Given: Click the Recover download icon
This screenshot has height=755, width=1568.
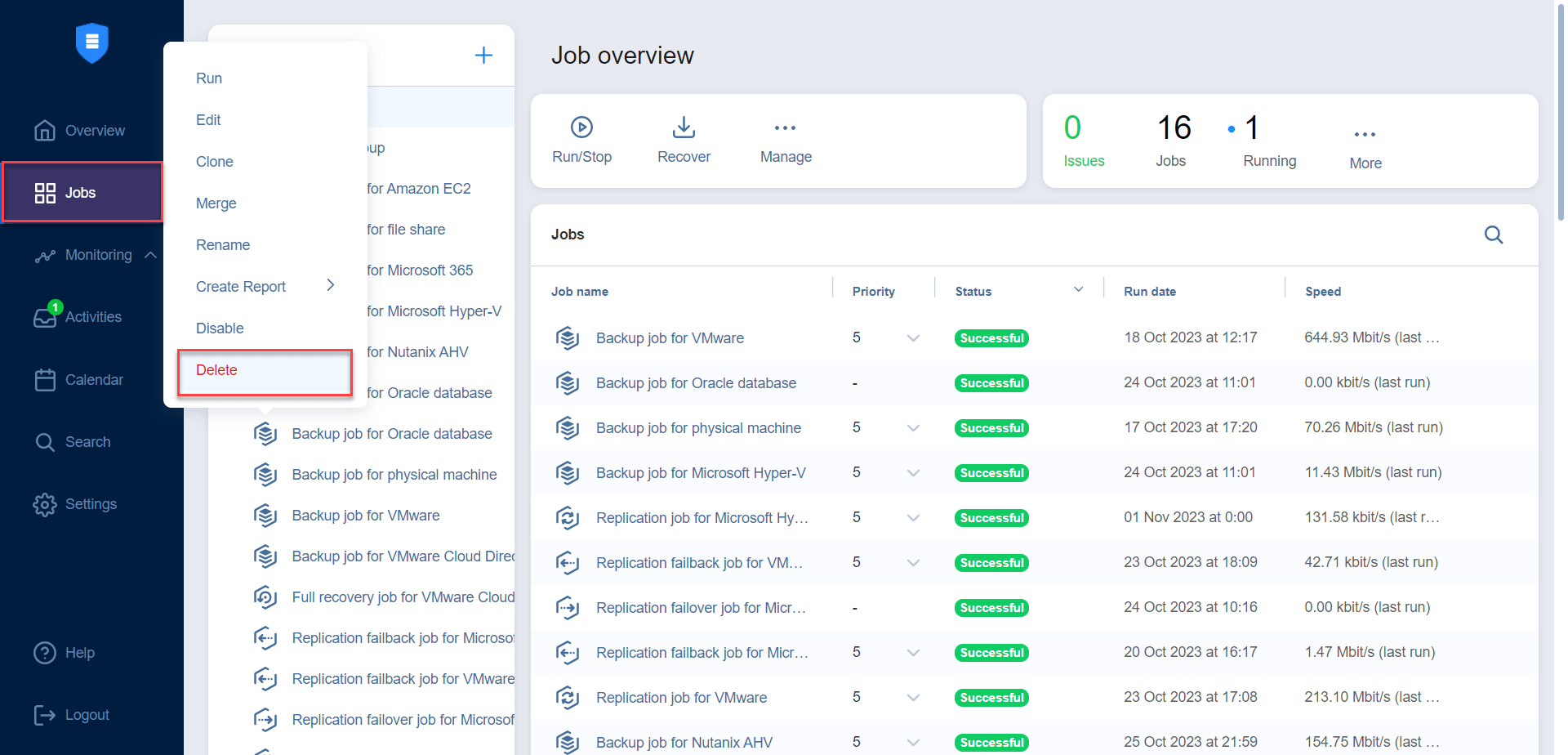Looking at the screenshot, I should tap(684, 128).
